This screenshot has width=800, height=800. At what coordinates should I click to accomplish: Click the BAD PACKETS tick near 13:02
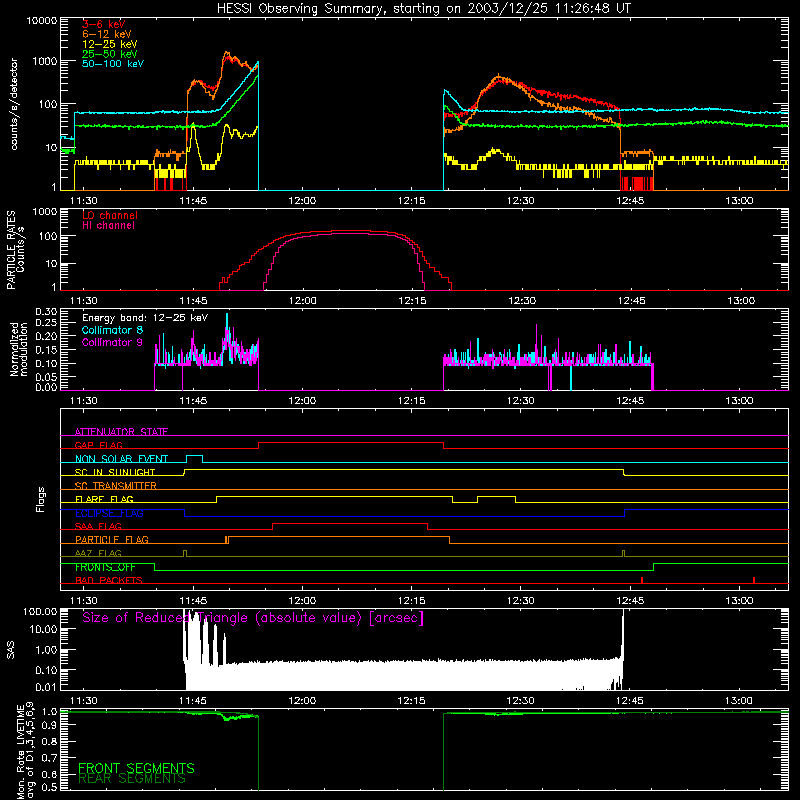754,580
